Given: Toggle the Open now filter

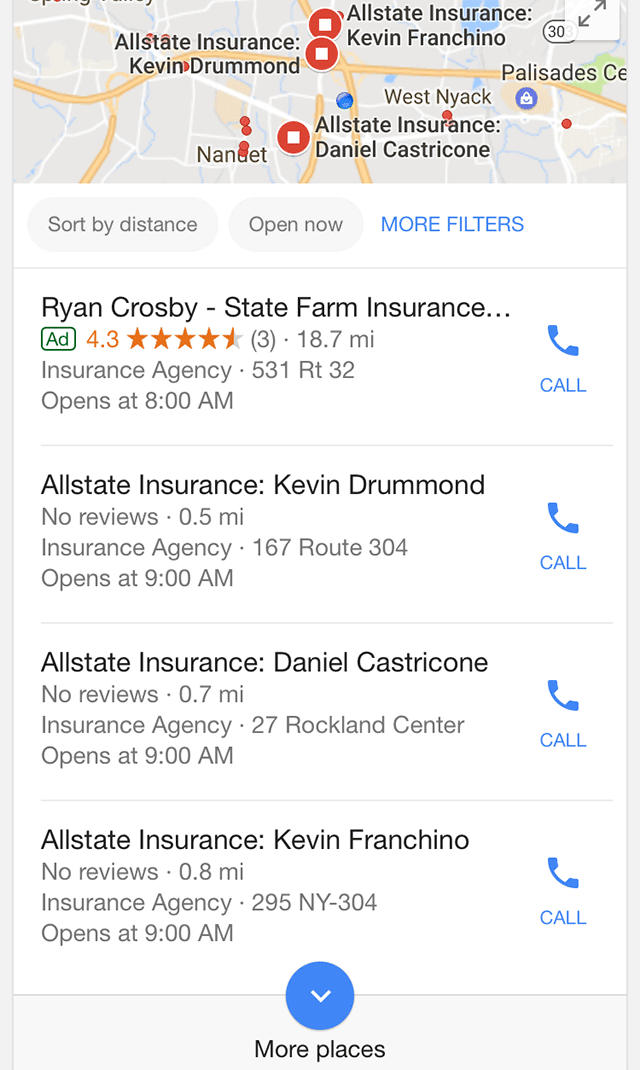Looking at the screenshot, I should (295, 224).
